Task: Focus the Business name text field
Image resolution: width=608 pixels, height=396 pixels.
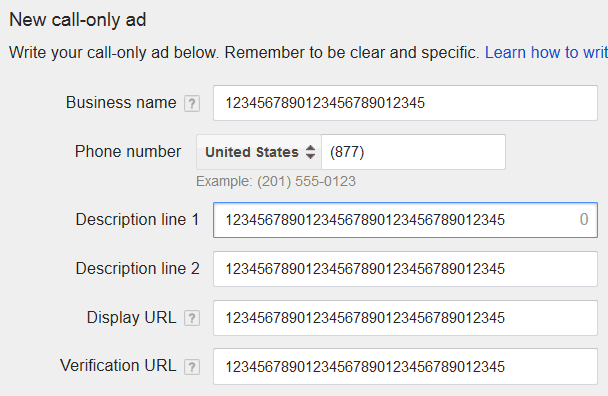Action: (x=405, y=103)
